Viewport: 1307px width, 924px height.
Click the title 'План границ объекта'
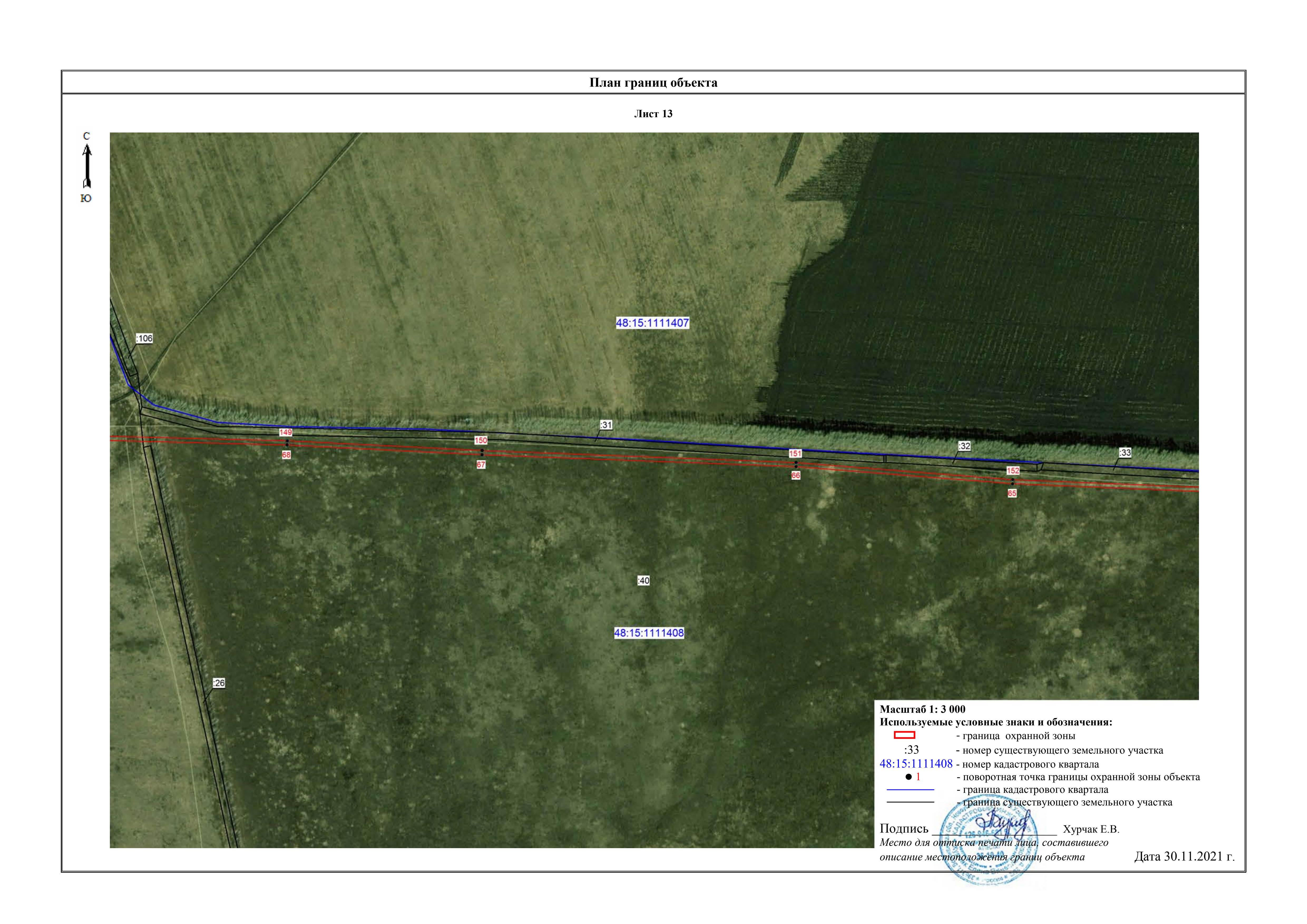(x=653, y=82)
